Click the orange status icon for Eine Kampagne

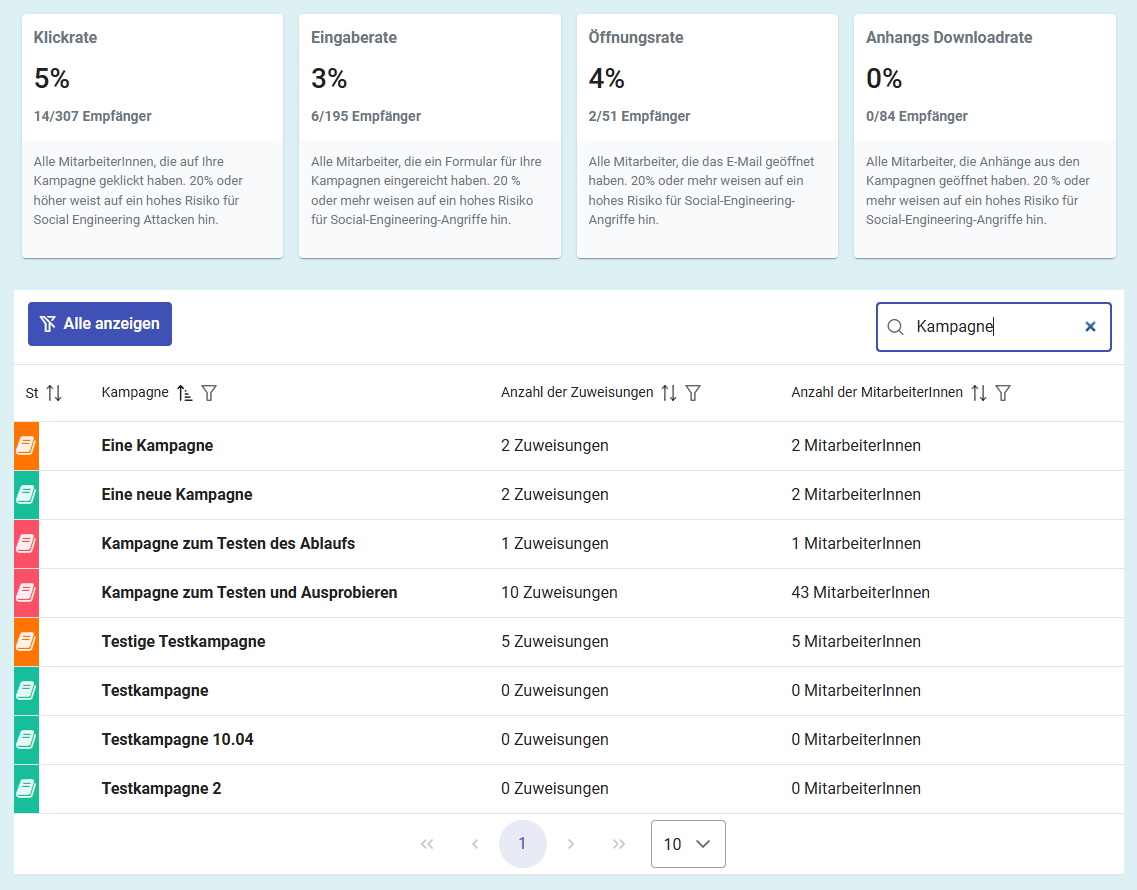(x=26, y=446)
